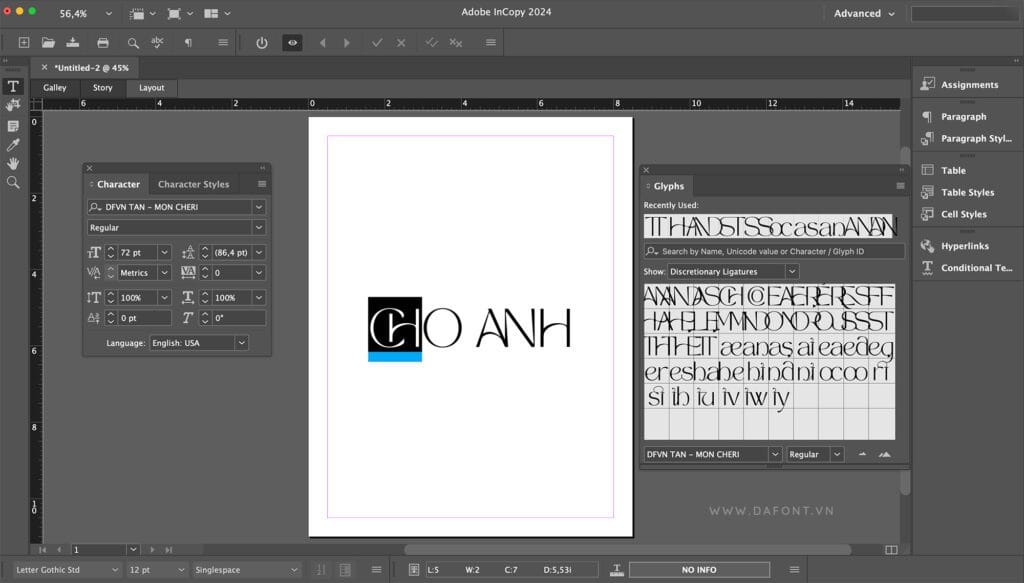Open the Hyperlinks panel

(x=968, y=245)
